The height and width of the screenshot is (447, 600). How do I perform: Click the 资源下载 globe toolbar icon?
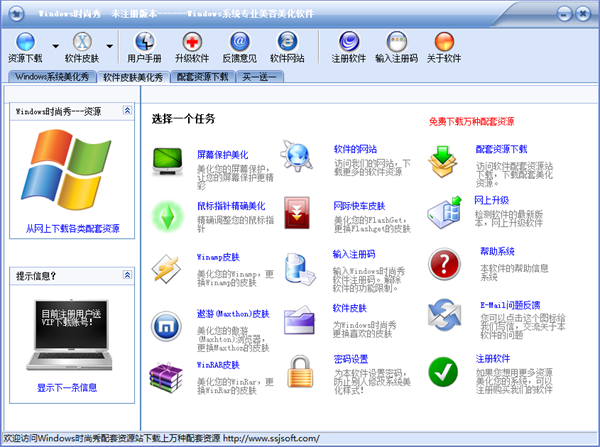25,42
